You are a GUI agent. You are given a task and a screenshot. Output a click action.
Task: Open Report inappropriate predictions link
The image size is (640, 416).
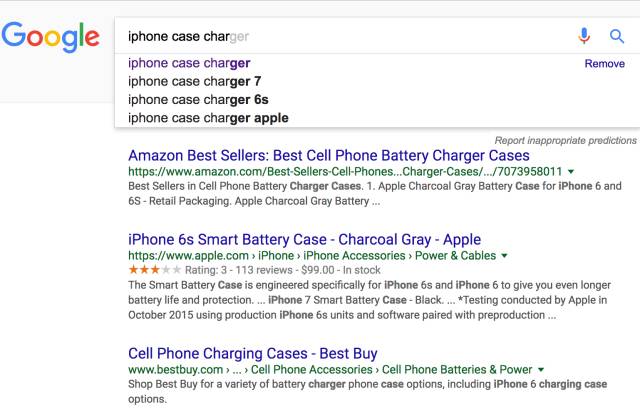click(x=565, y=140)
